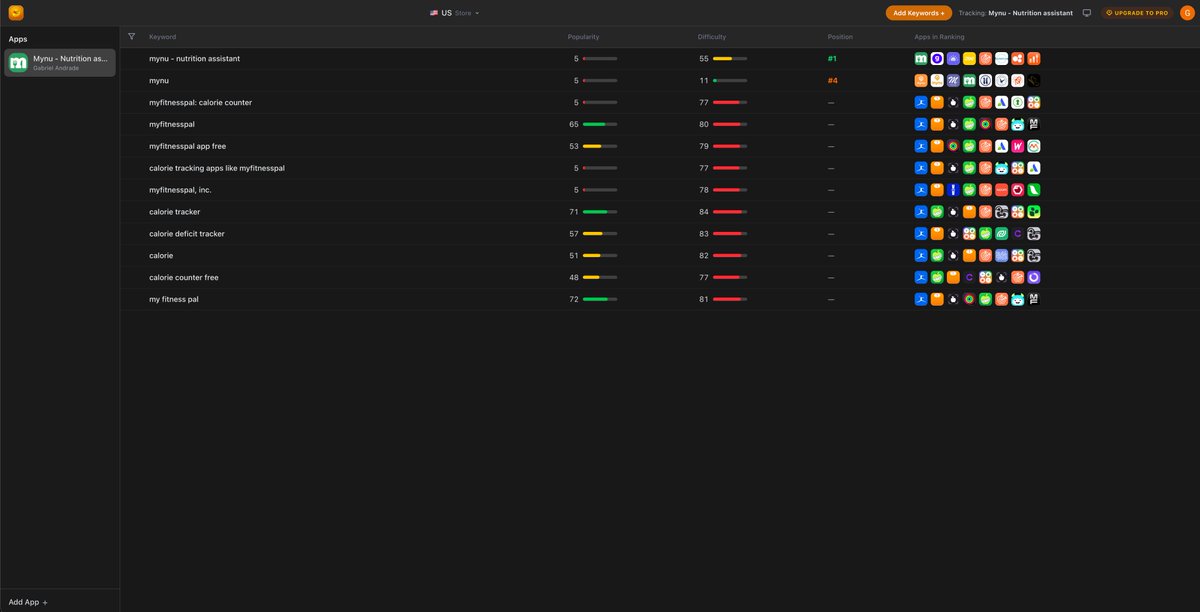1200x612 pixels.
Task: Open the US Store country dropdown
Action: pyautogui.click(x=455, y=13)
